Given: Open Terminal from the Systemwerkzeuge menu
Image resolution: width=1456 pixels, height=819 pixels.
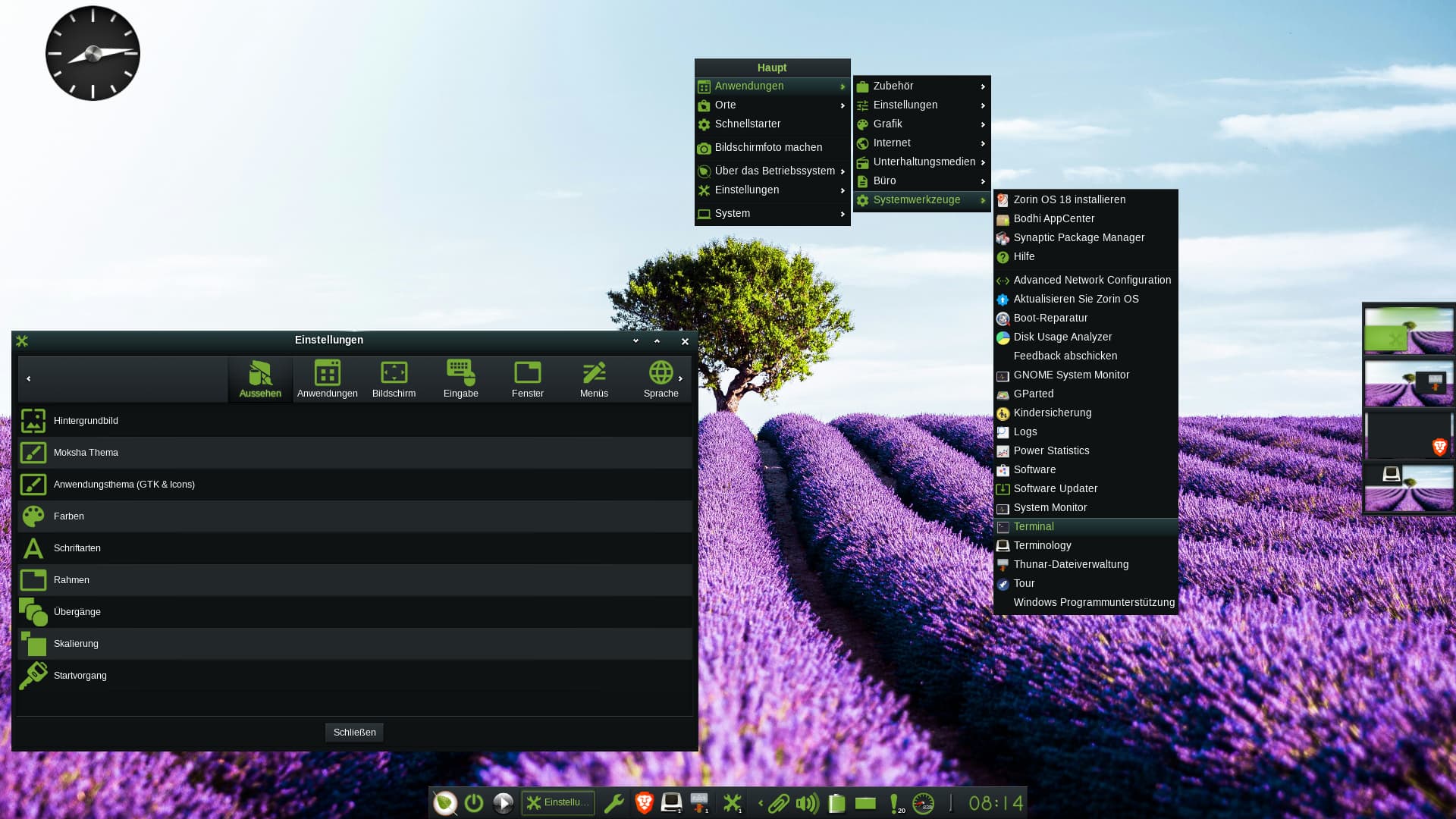Looking at the screenshot, I should 1033,527.
